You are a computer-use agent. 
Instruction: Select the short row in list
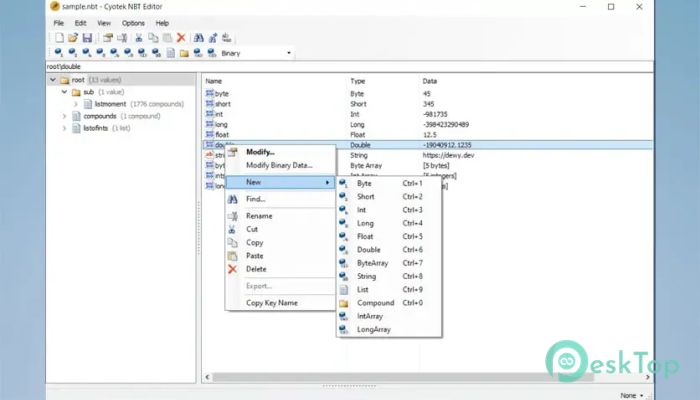point(428,104)
